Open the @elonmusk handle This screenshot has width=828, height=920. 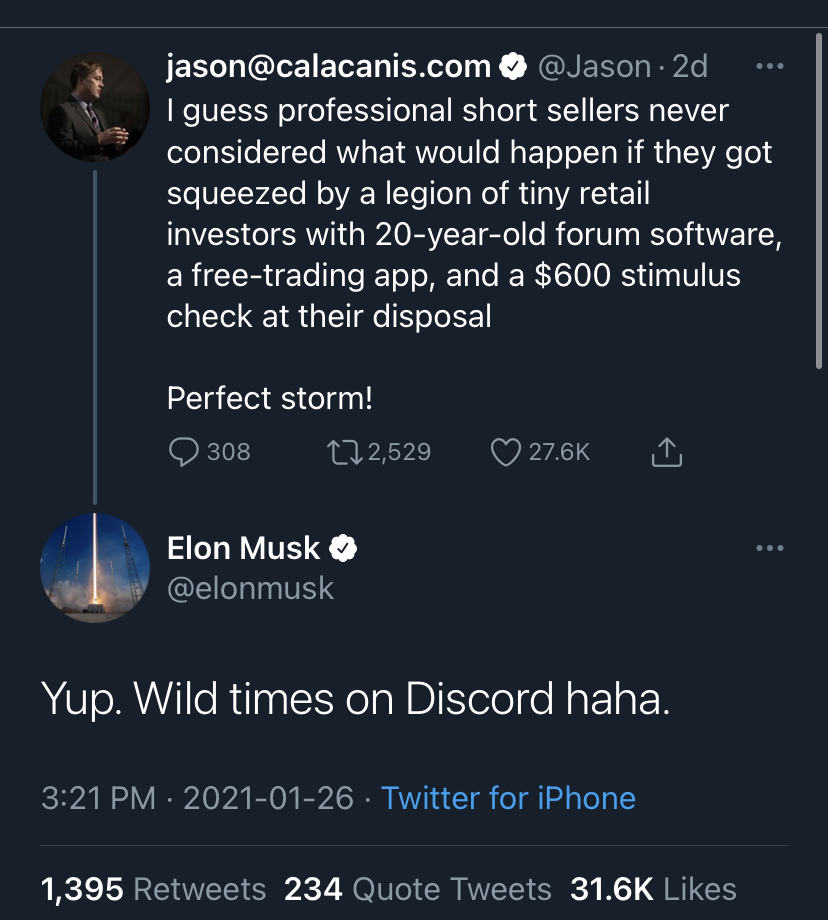click(250, 588)
